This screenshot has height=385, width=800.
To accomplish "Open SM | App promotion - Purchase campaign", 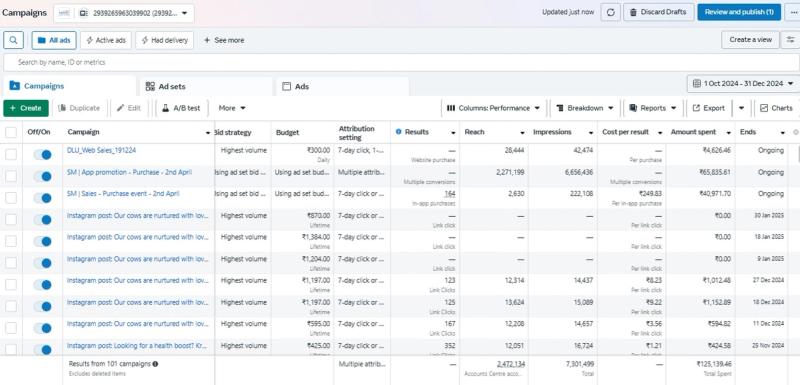I will 129,172.
